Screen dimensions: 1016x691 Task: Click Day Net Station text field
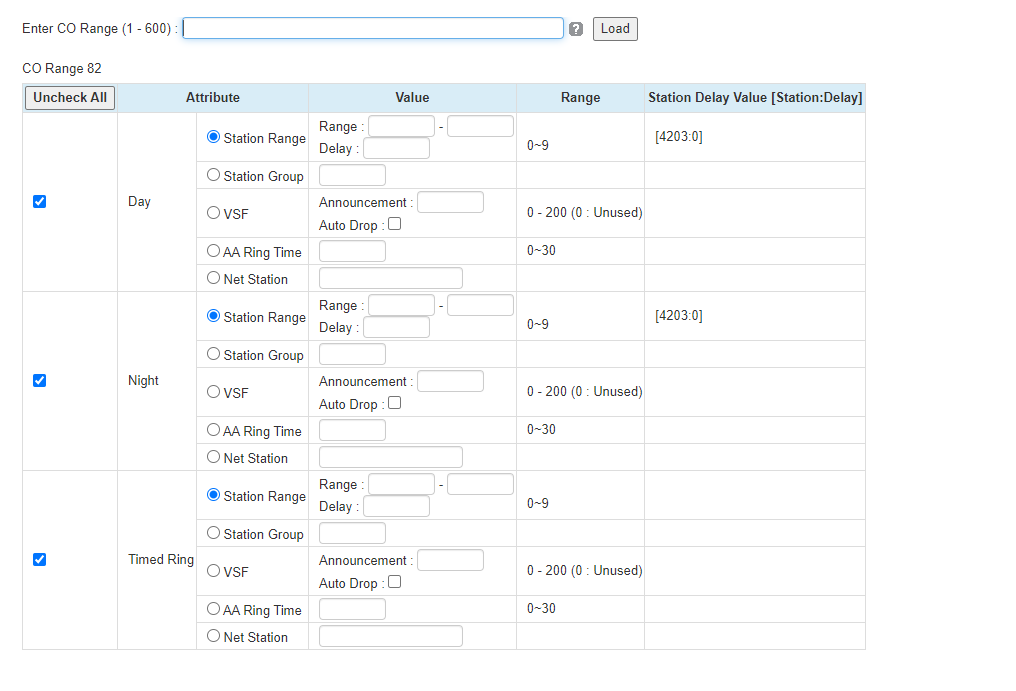coord(390,279)
